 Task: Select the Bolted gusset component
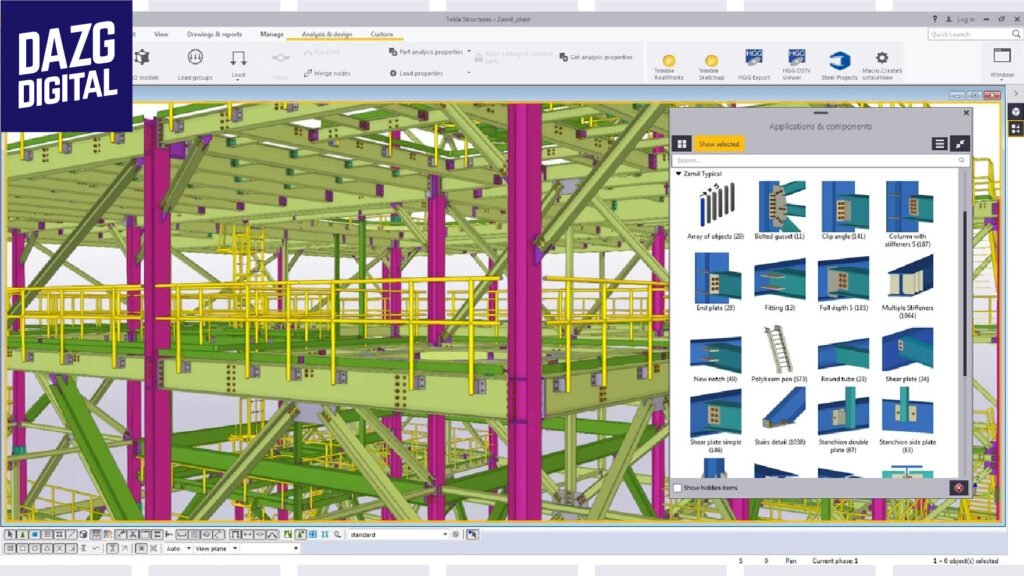coord(780,209)
